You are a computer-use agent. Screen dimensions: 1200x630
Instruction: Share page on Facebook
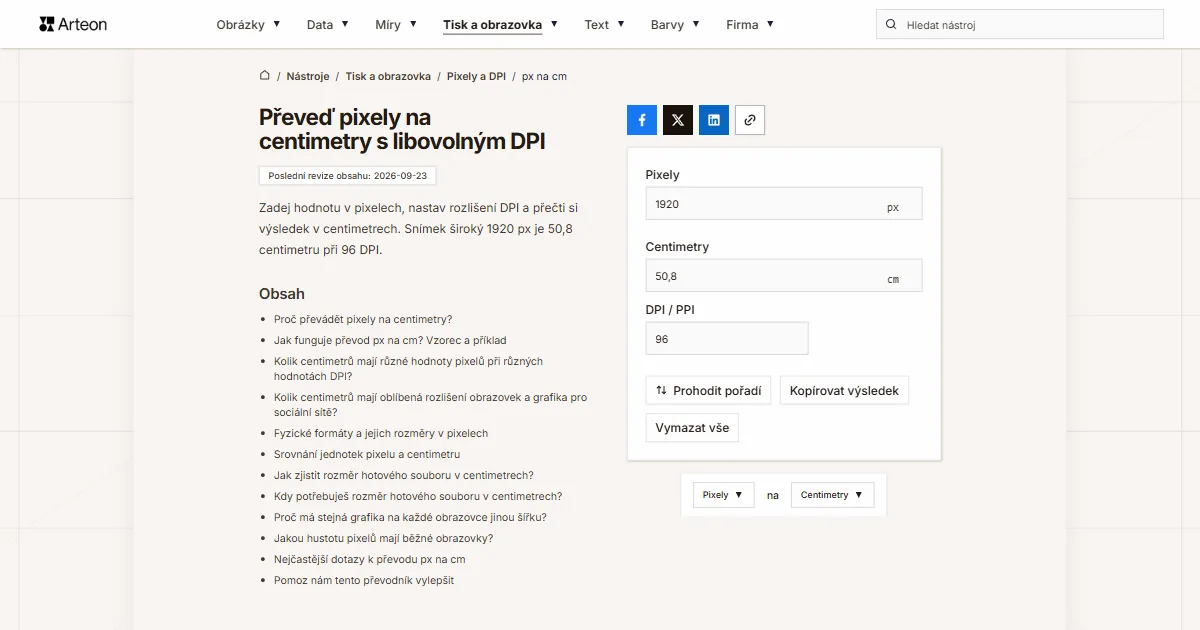coord(642,120)
